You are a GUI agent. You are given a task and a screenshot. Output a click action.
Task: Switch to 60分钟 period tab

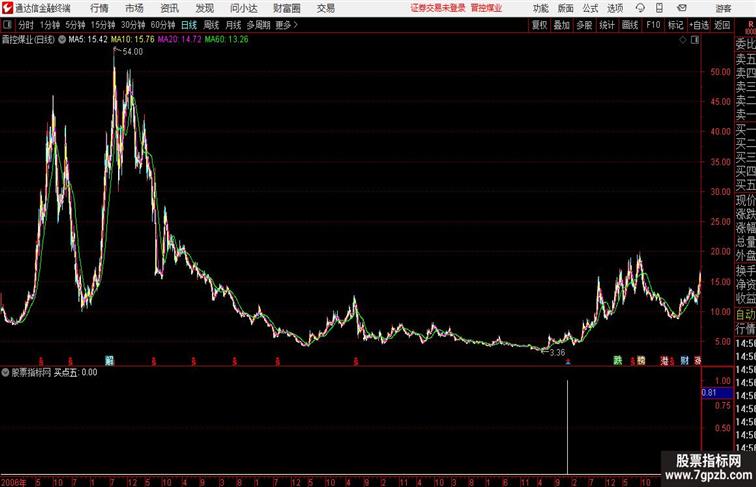[x=163, y=25]
